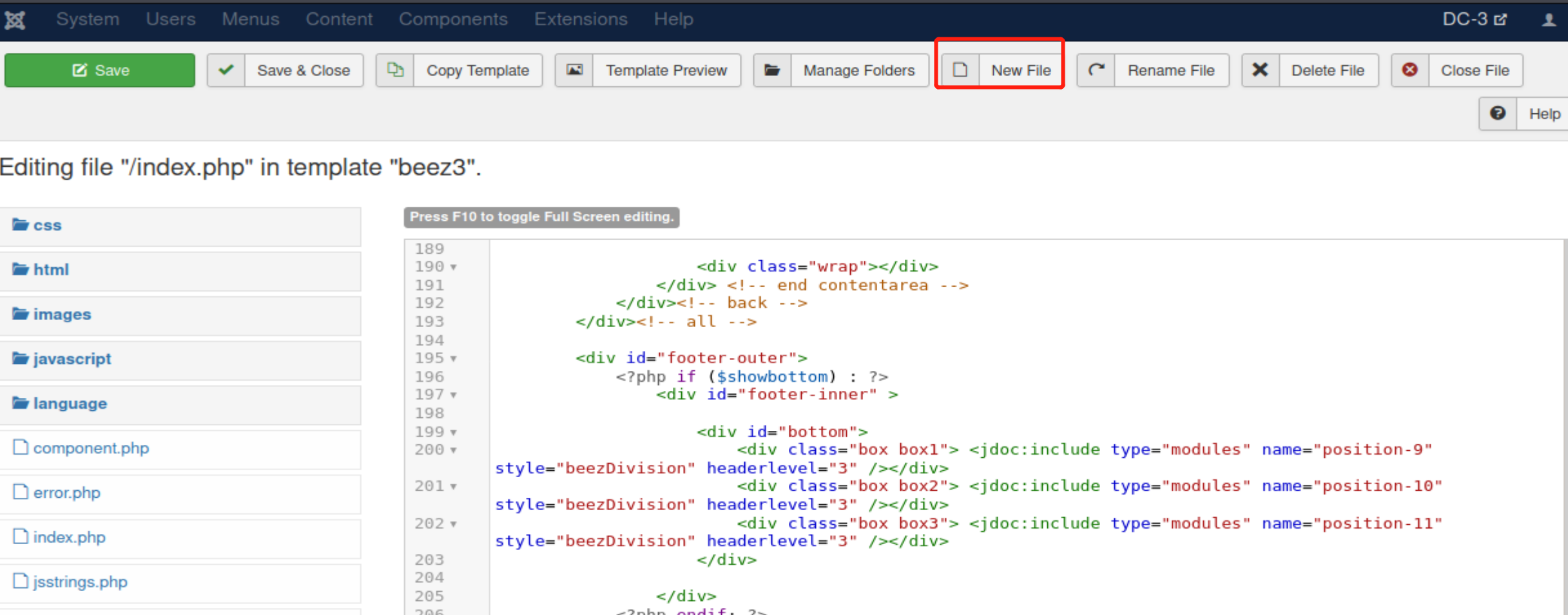
Task: Expand the language folder
Action: (x=180, y=404)
